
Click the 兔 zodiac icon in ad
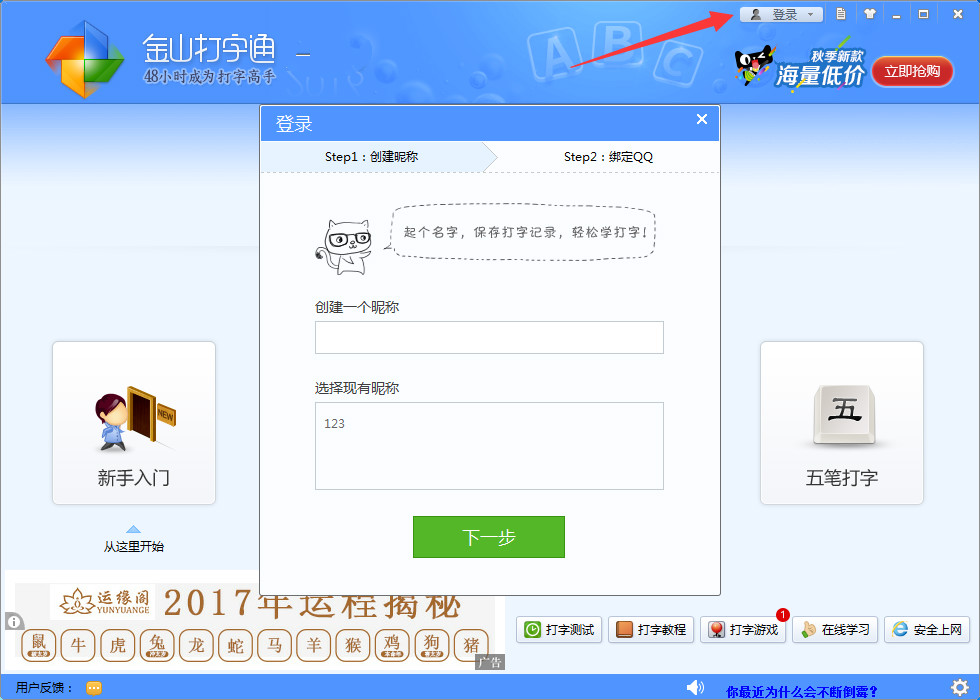[157, 646]
